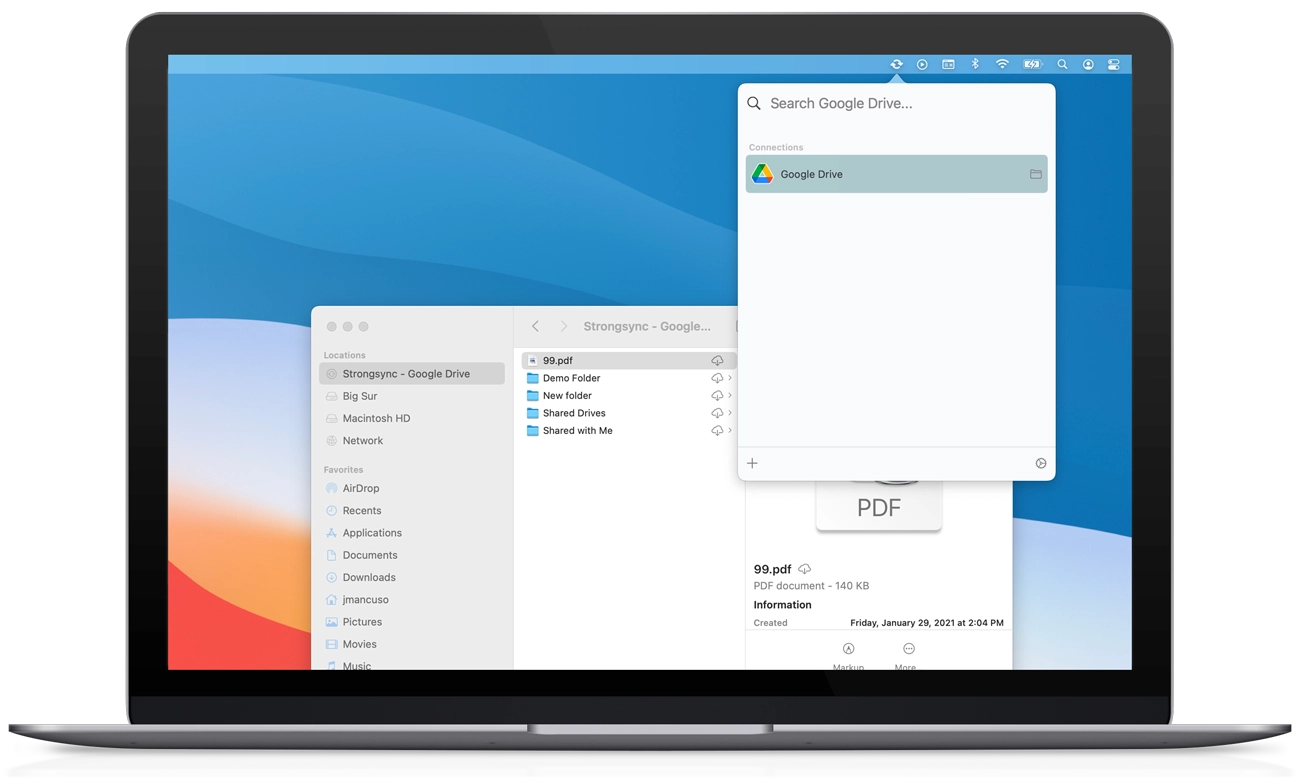Expand New folder with its chevron
Image resolution: width=1300 pixels, height=778 pixels.
[x=730, y=396]
